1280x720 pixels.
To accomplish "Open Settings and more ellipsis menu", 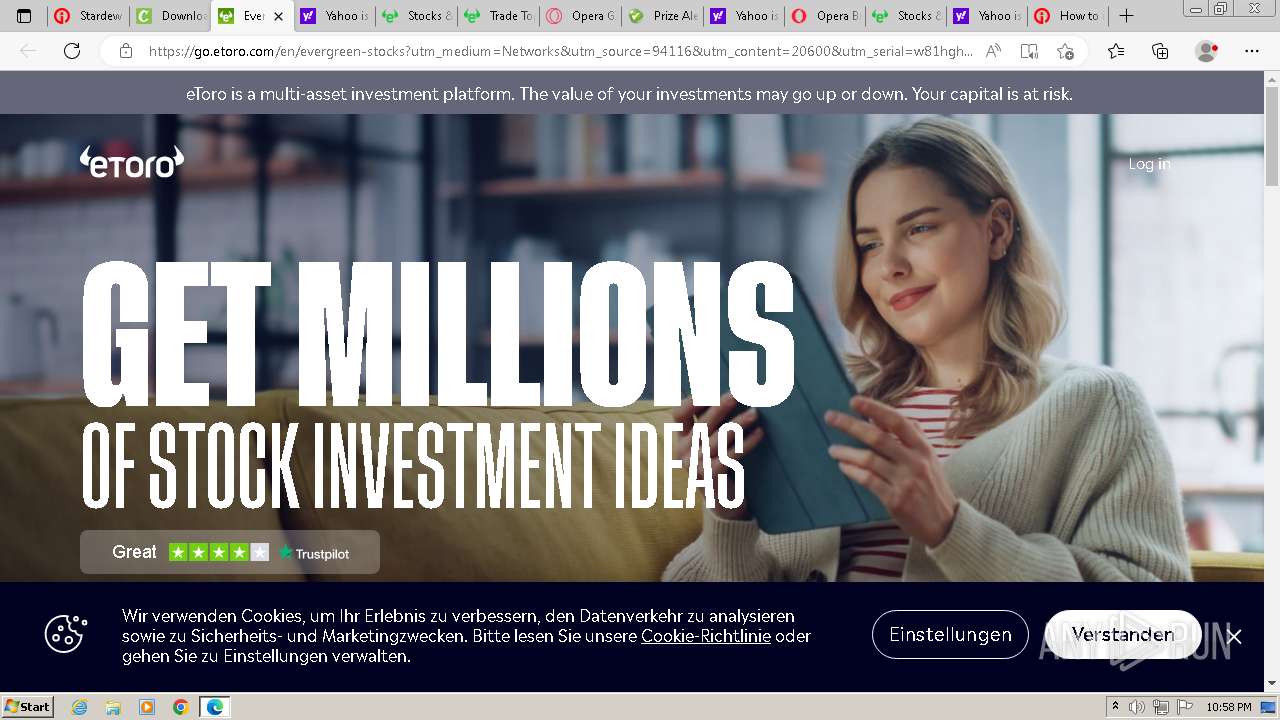I will click(1252, 51).
